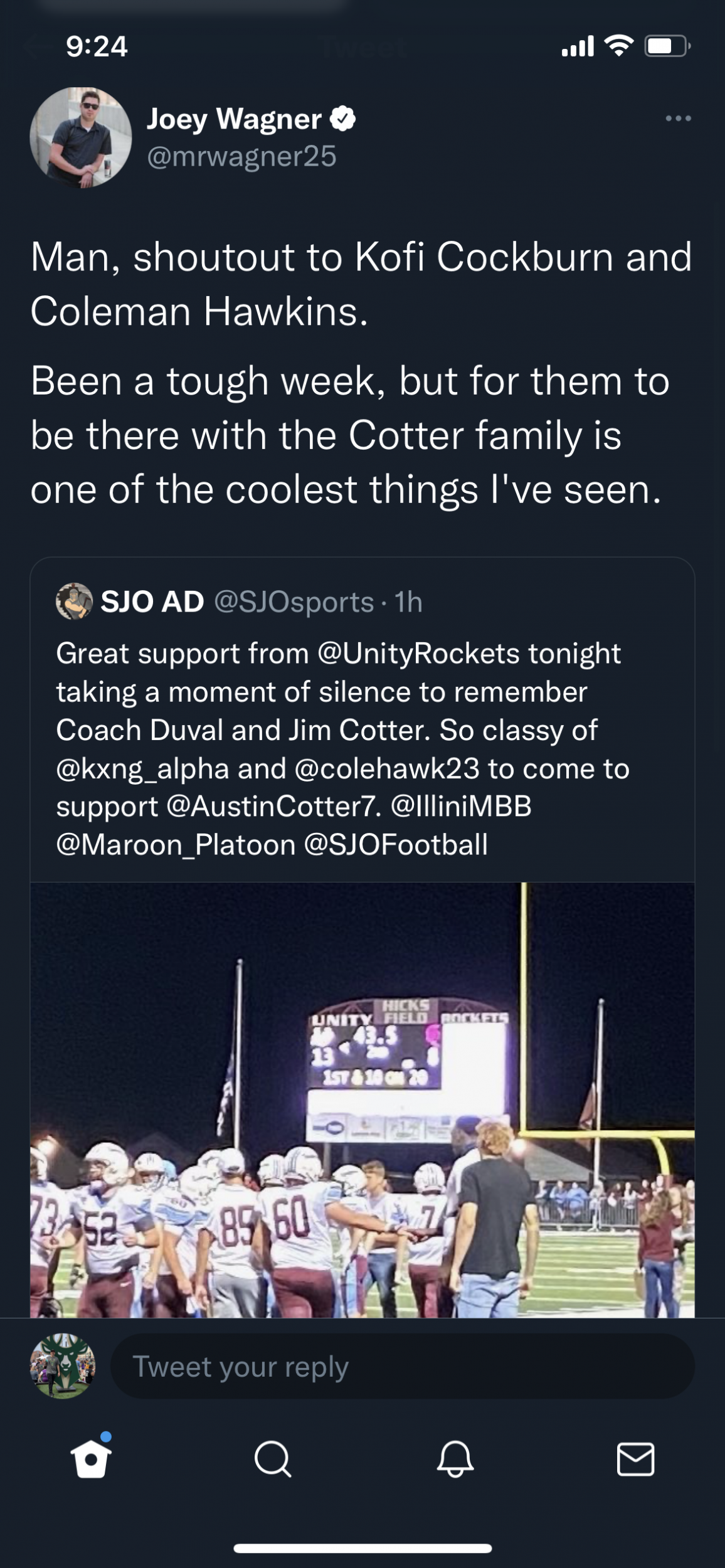Open the Messages envelope icon

point(635,1459)
